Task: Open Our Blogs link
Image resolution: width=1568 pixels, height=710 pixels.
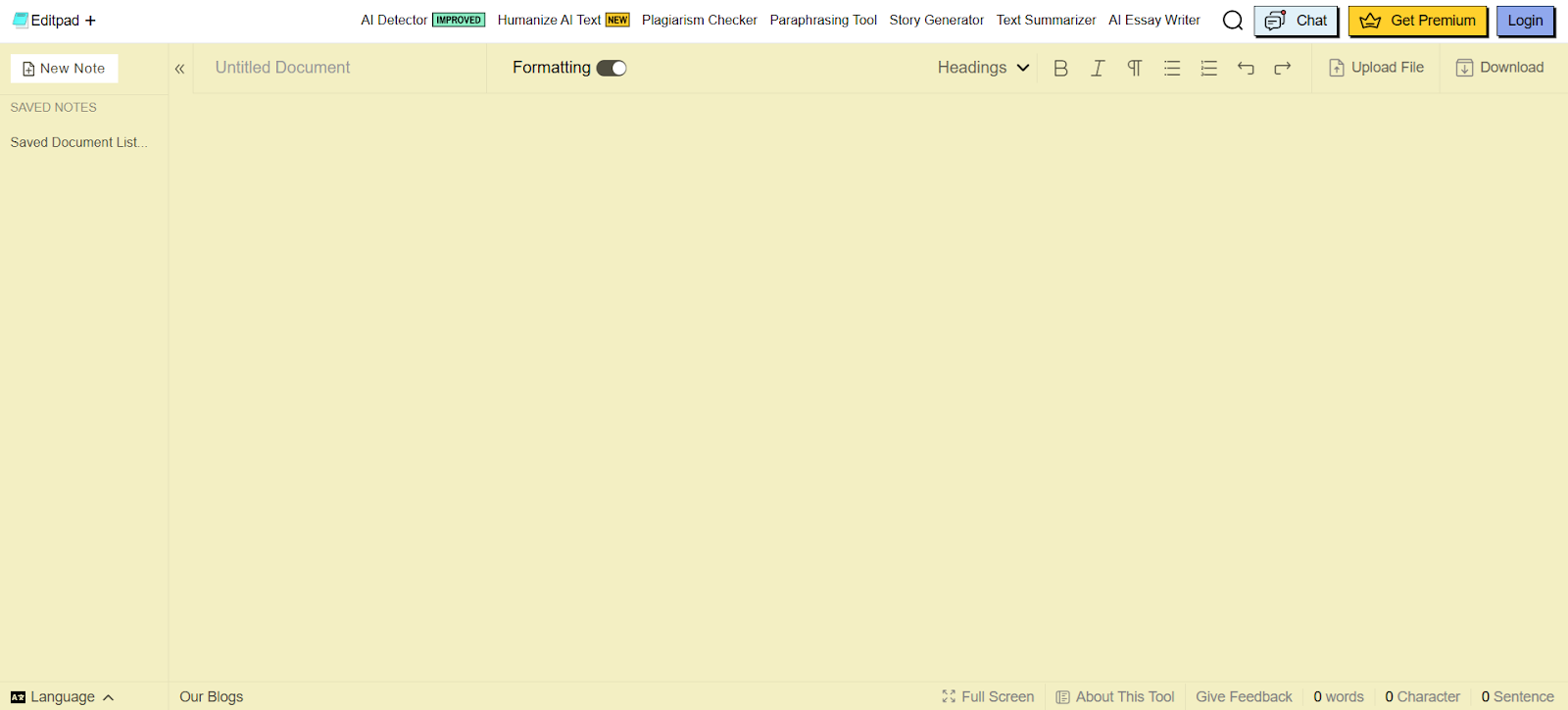Action: [x=211, y=697]
